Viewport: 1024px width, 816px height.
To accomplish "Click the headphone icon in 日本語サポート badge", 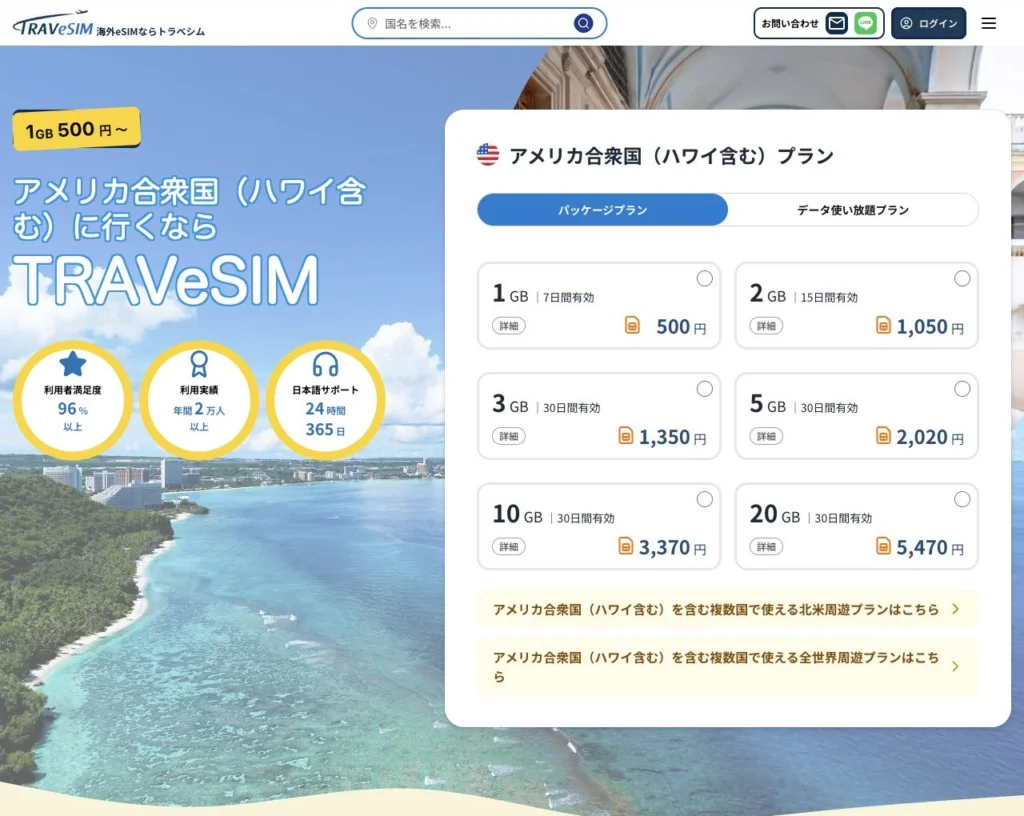I will pyautogui.click(x=325, y=364).
